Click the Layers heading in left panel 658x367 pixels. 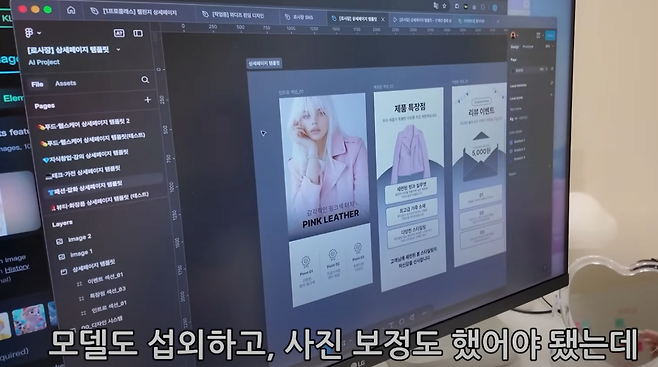click(62, 224)
